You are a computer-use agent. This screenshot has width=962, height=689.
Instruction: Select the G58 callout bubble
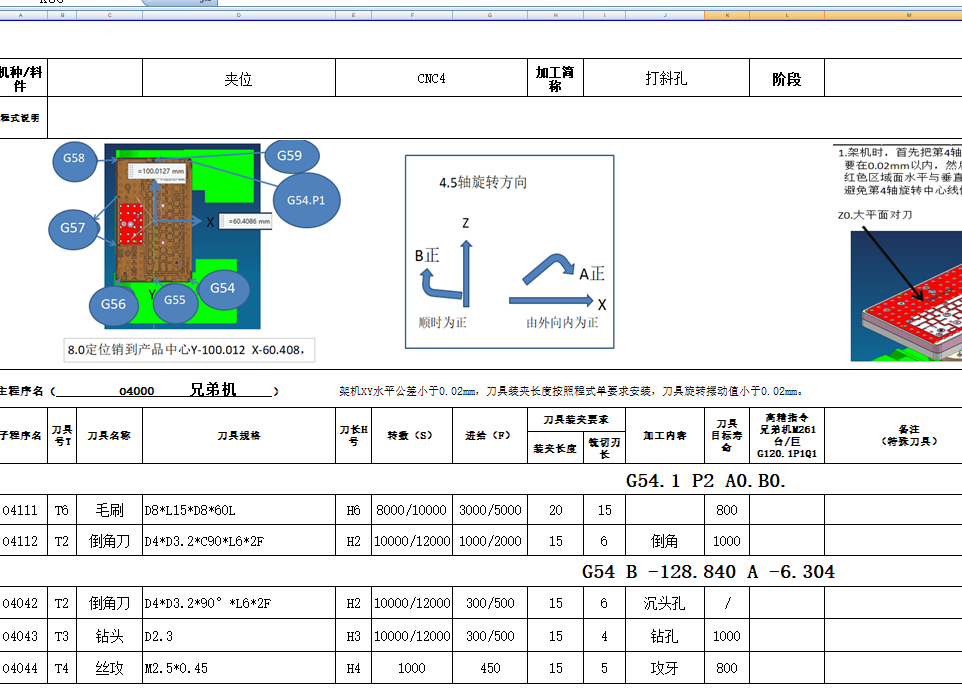(x=74, y=162)
